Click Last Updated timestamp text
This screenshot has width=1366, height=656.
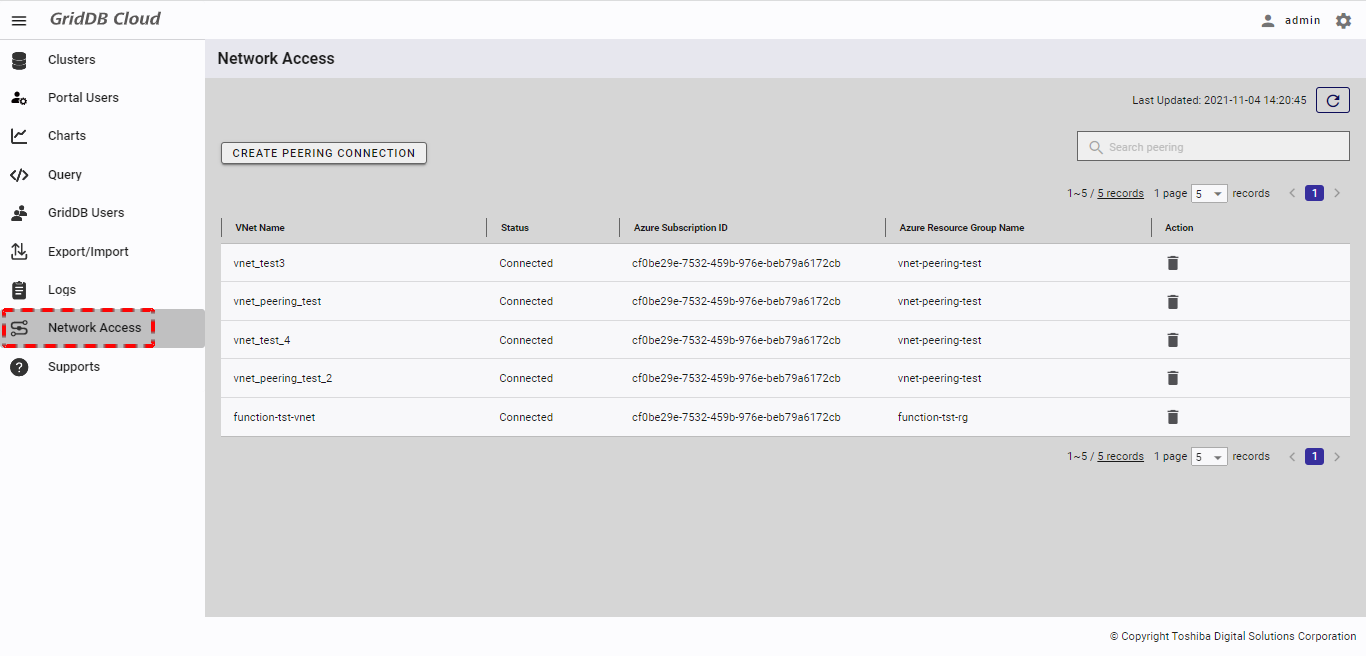click(1219, 100)
